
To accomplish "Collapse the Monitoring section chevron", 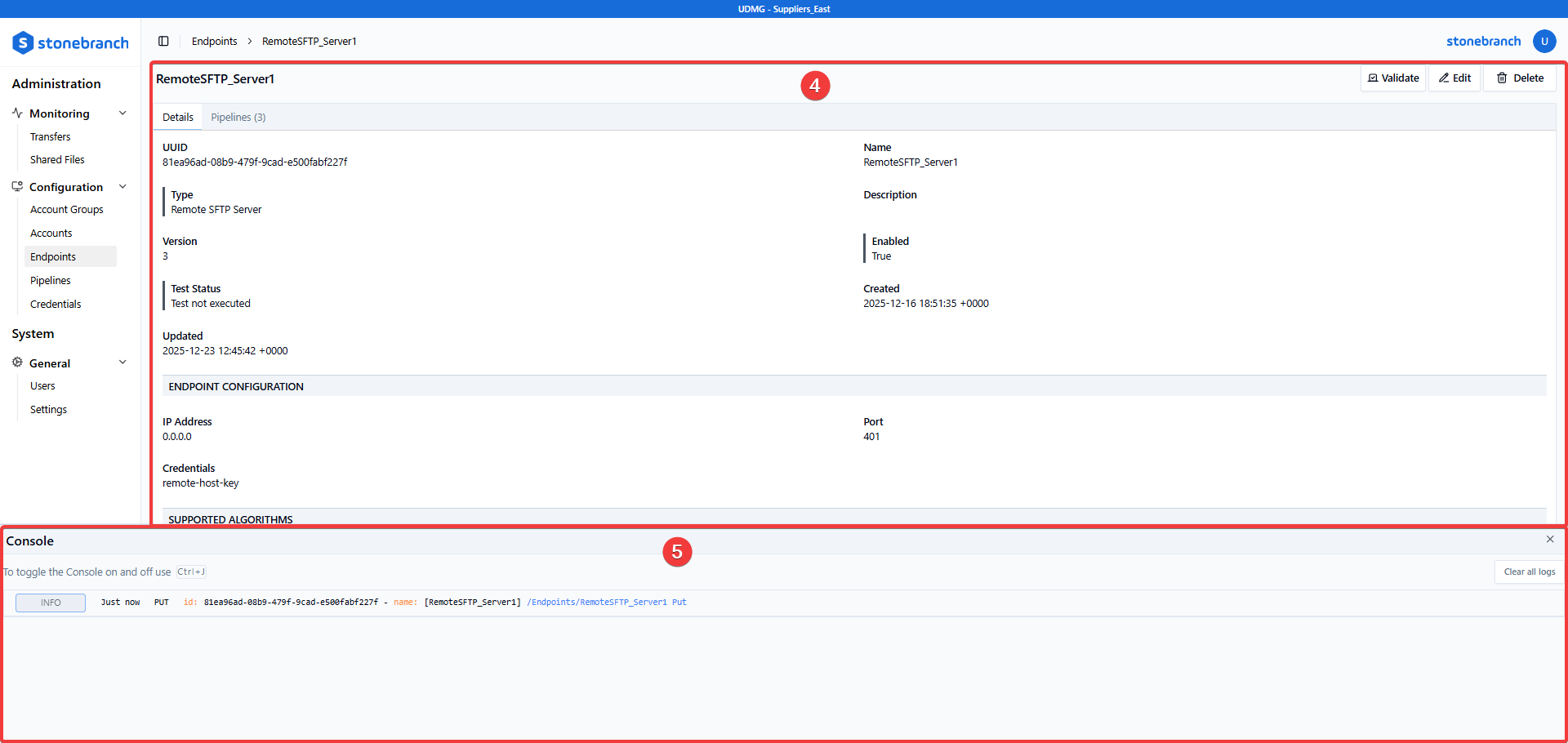I will pyautogui.click(x=122, y=113).
